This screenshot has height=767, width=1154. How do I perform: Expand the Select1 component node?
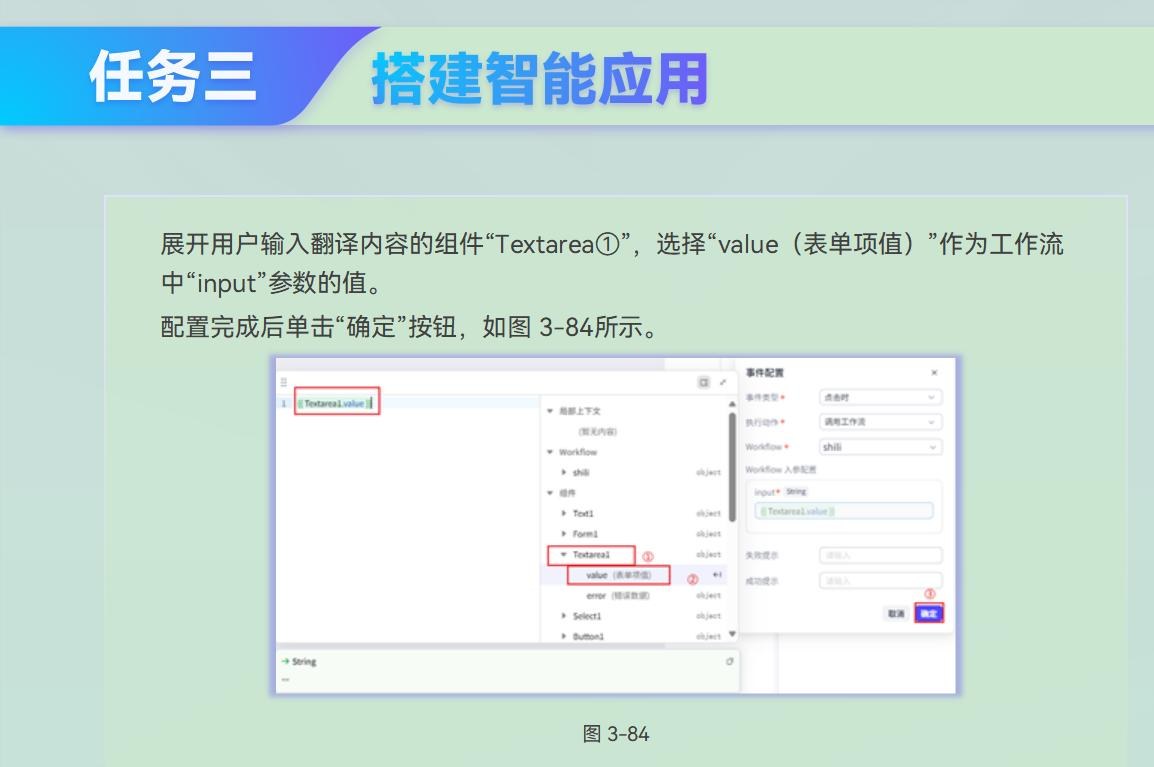tap(564, 616)
